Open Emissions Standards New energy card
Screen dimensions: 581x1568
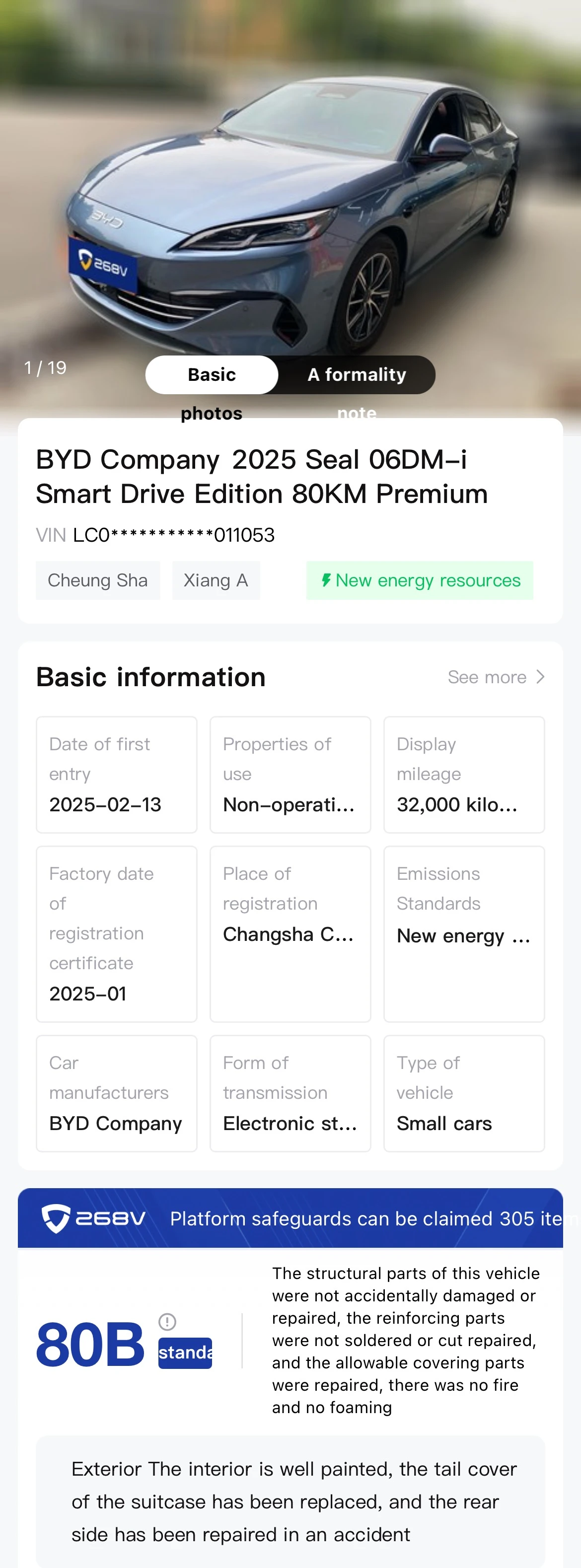464,934
